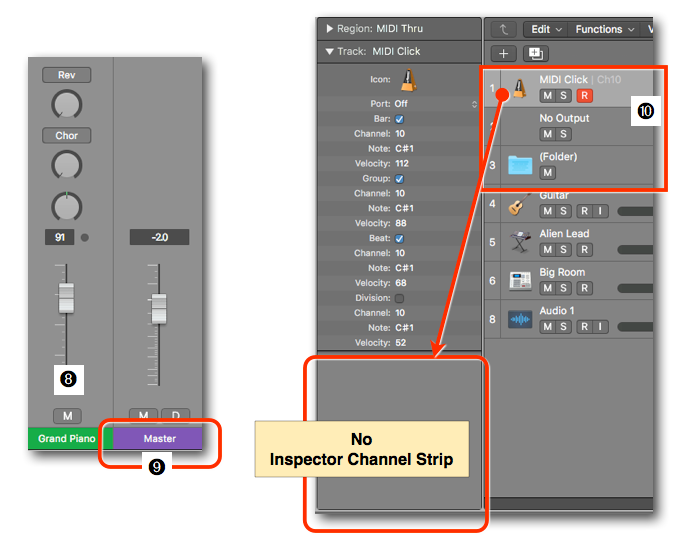
Task: Add a new track with the plus button
Action: pyautogui.click(x=503, y=54)
